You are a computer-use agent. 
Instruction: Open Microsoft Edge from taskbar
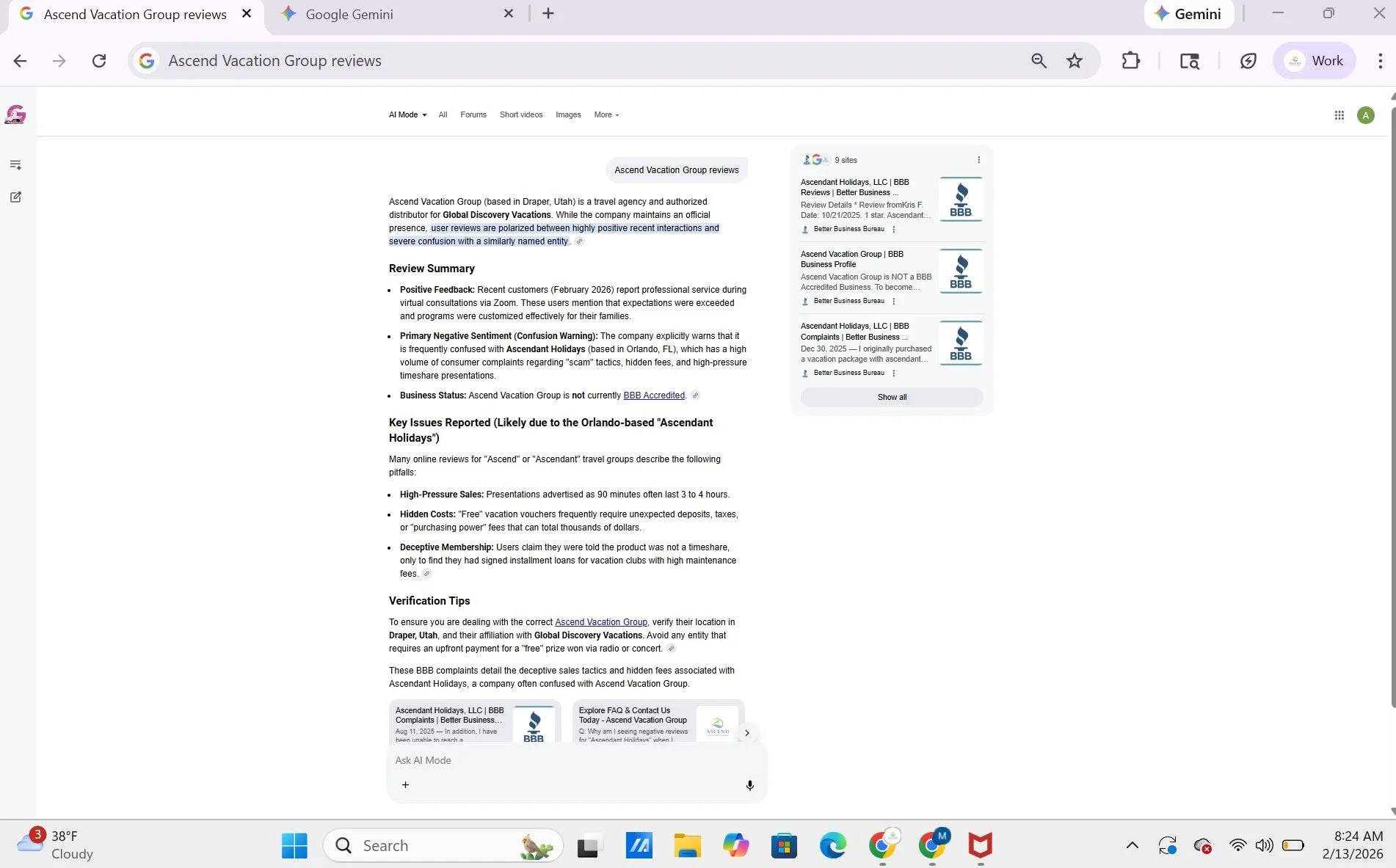click(833, 846)
